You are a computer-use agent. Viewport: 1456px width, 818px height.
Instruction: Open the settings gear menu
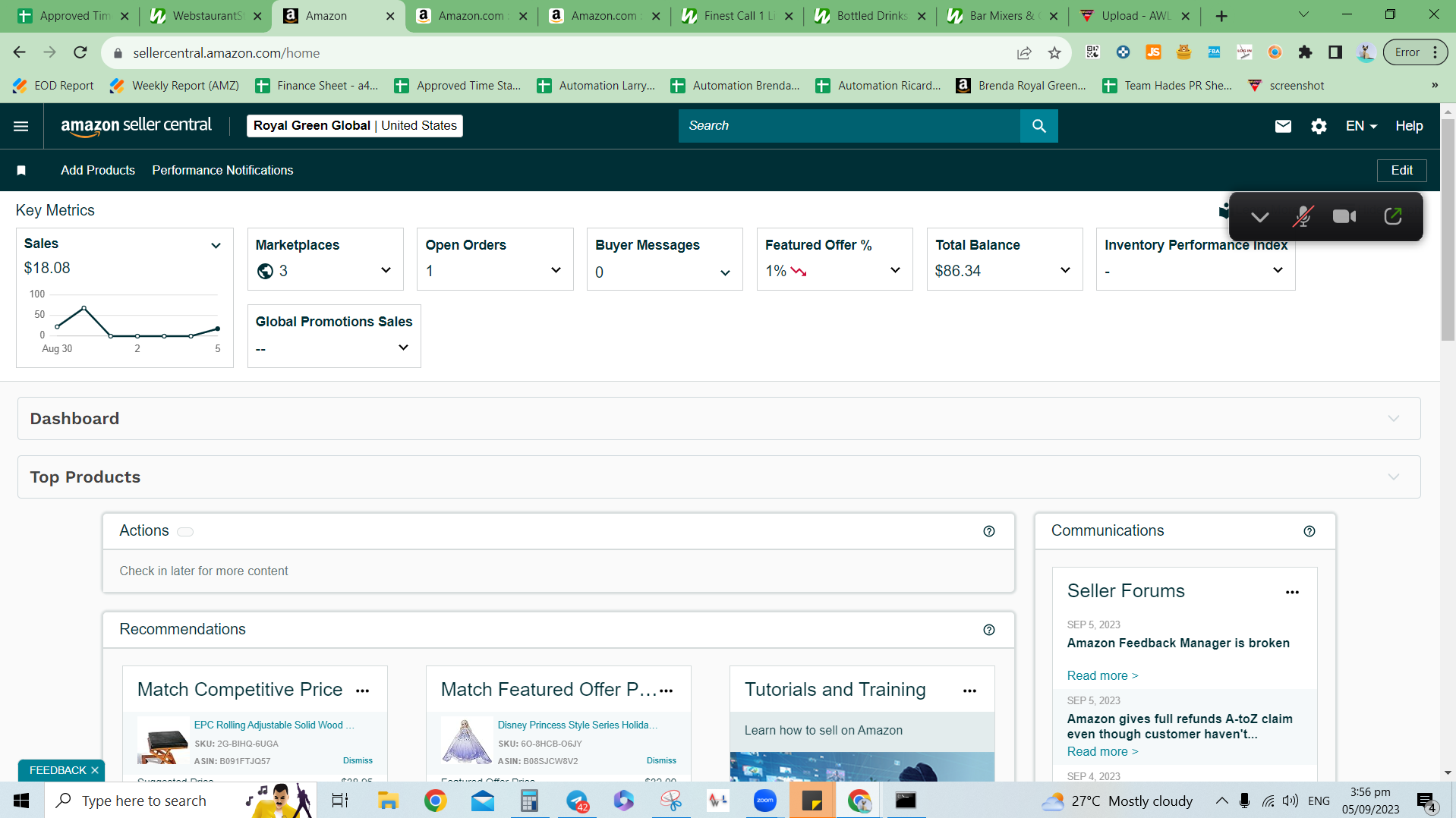pos(1319,126)
